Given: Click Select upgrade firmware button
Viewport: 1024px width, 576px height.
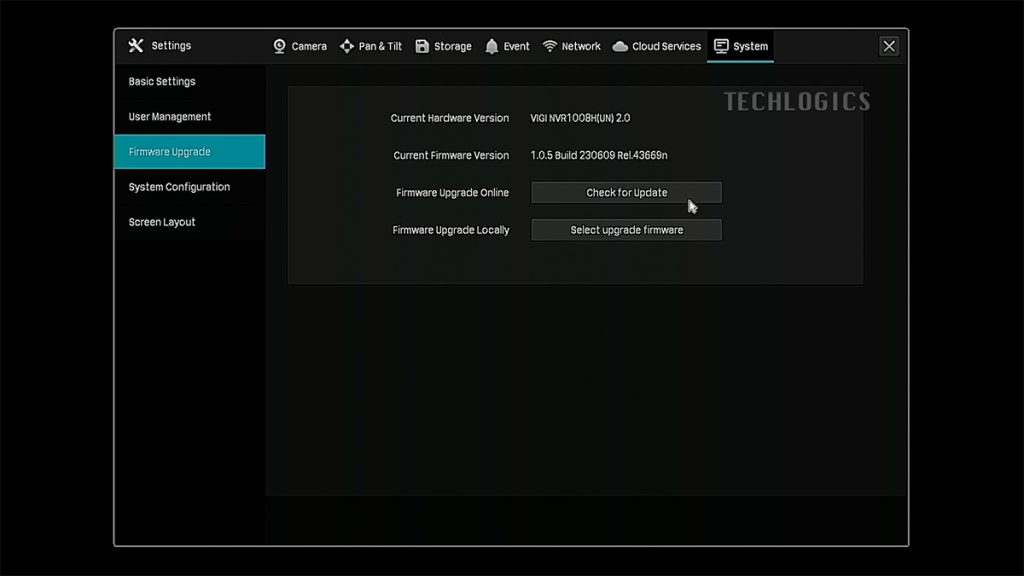Looking at the screenshot, I should point(626,230).
